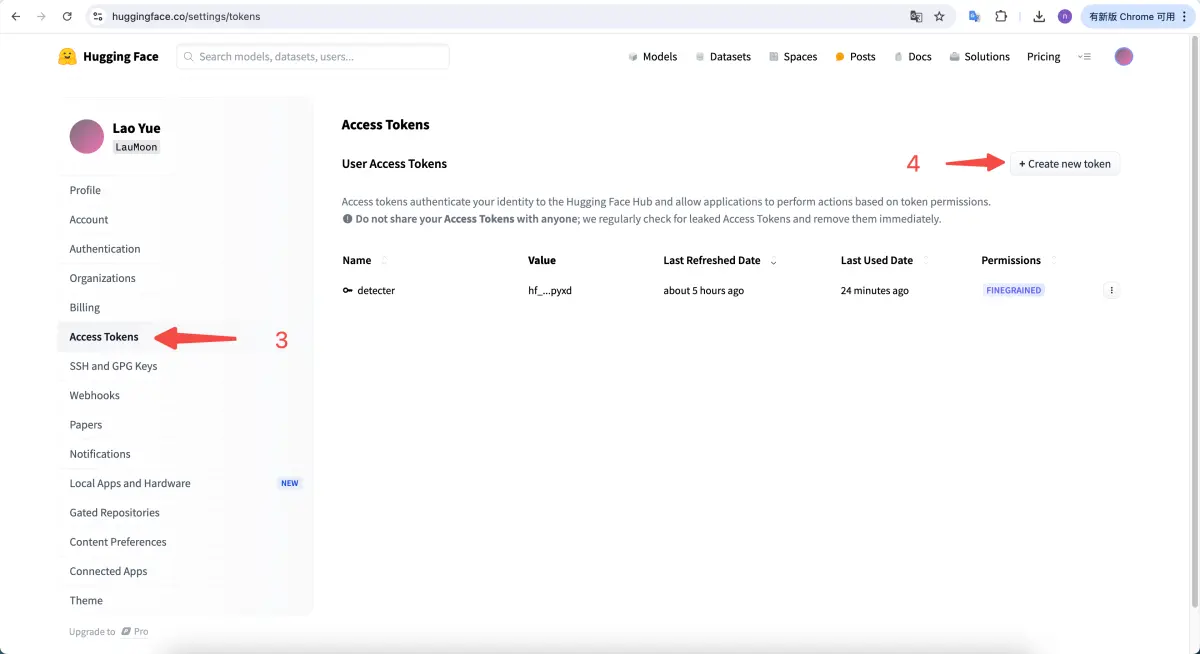
Task: Click the key icon beside detecter
Action: click(348, 290)
